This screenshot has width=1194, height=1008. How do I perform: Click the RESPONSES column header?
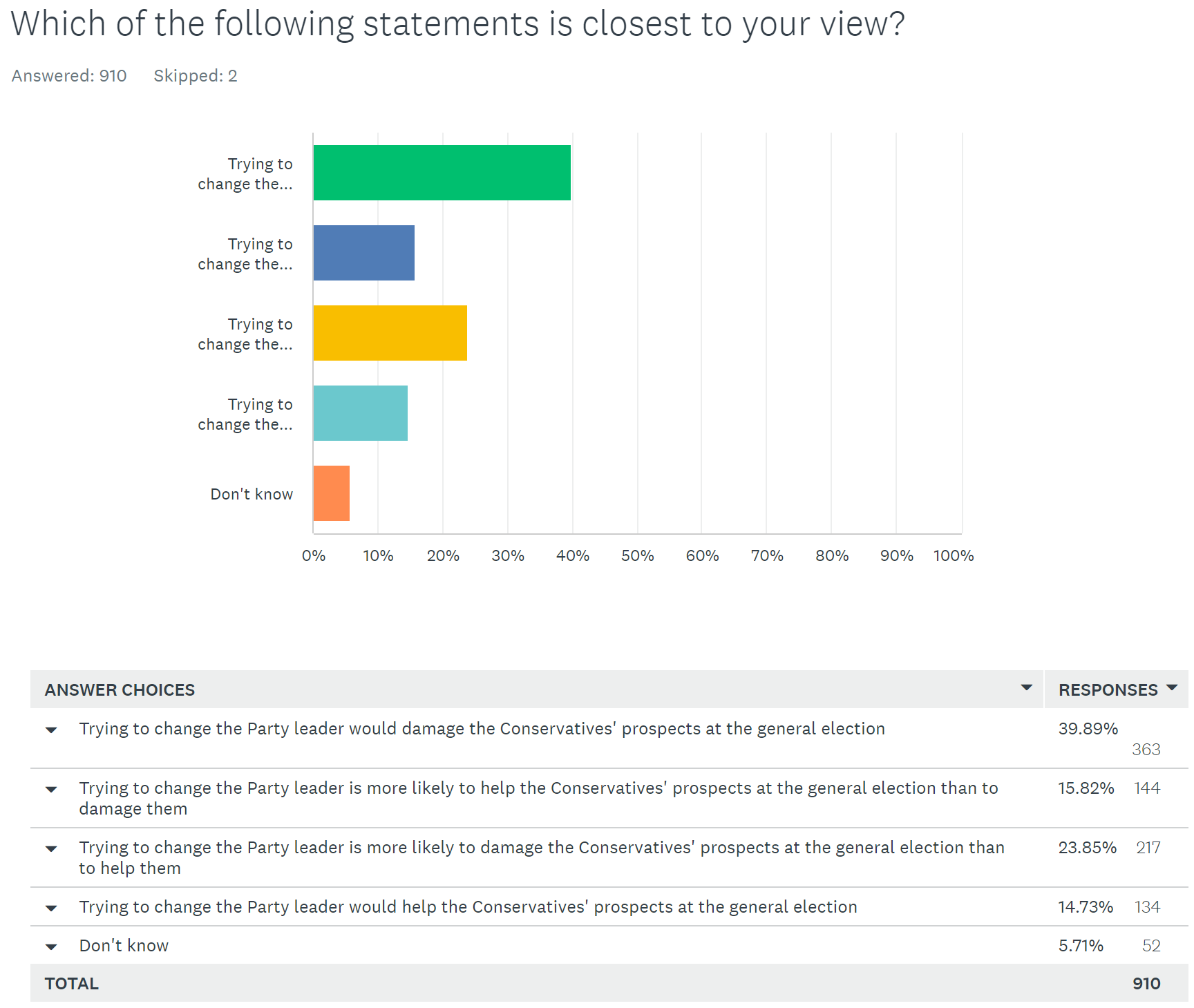(x=1108, y=690)
